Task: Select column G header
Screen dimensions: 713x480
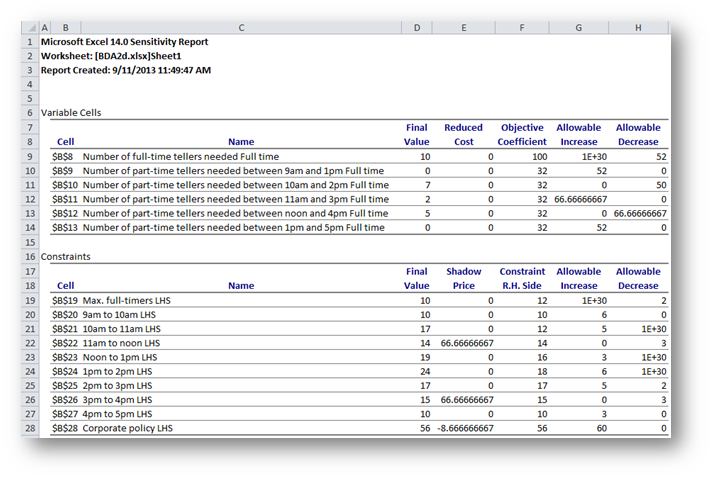Action: point(578,28)
